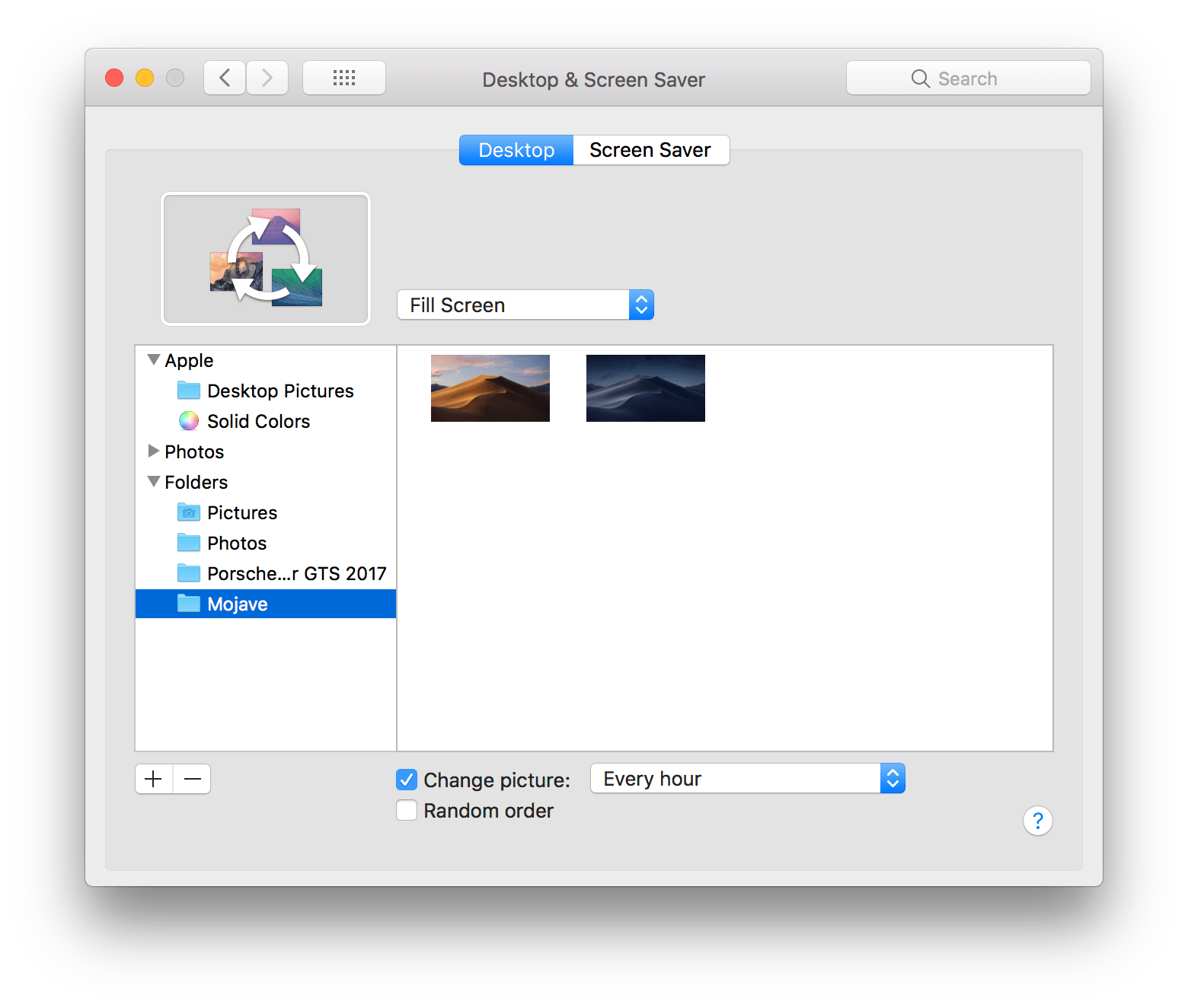The width and height of the screenshot is (1188, 1008).
Task: Click the Photos folder icon under Folders
Action: (x=189, y=543)
